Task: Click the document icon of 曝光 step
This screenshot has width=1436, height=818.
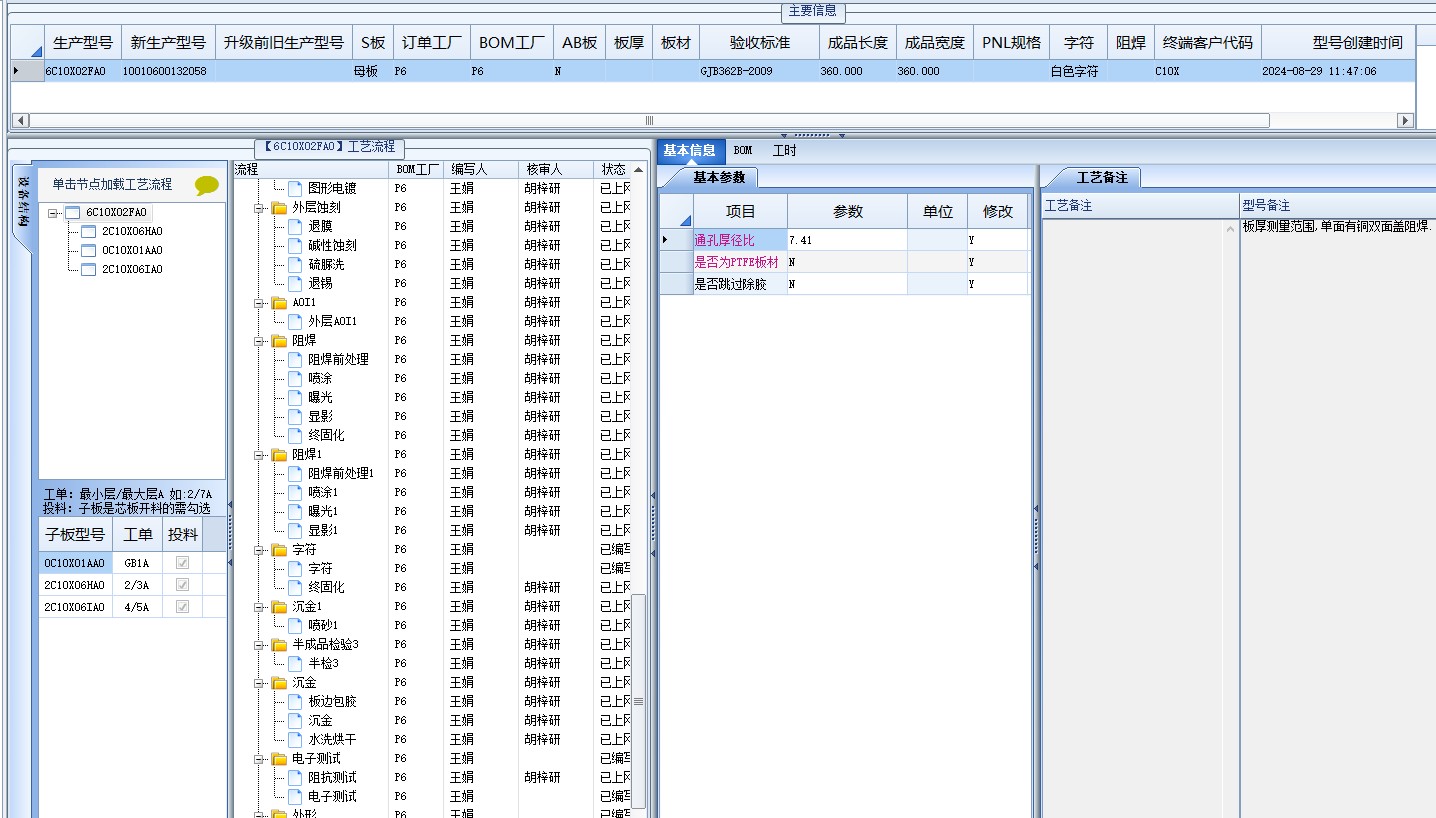Action: (295, 397)
